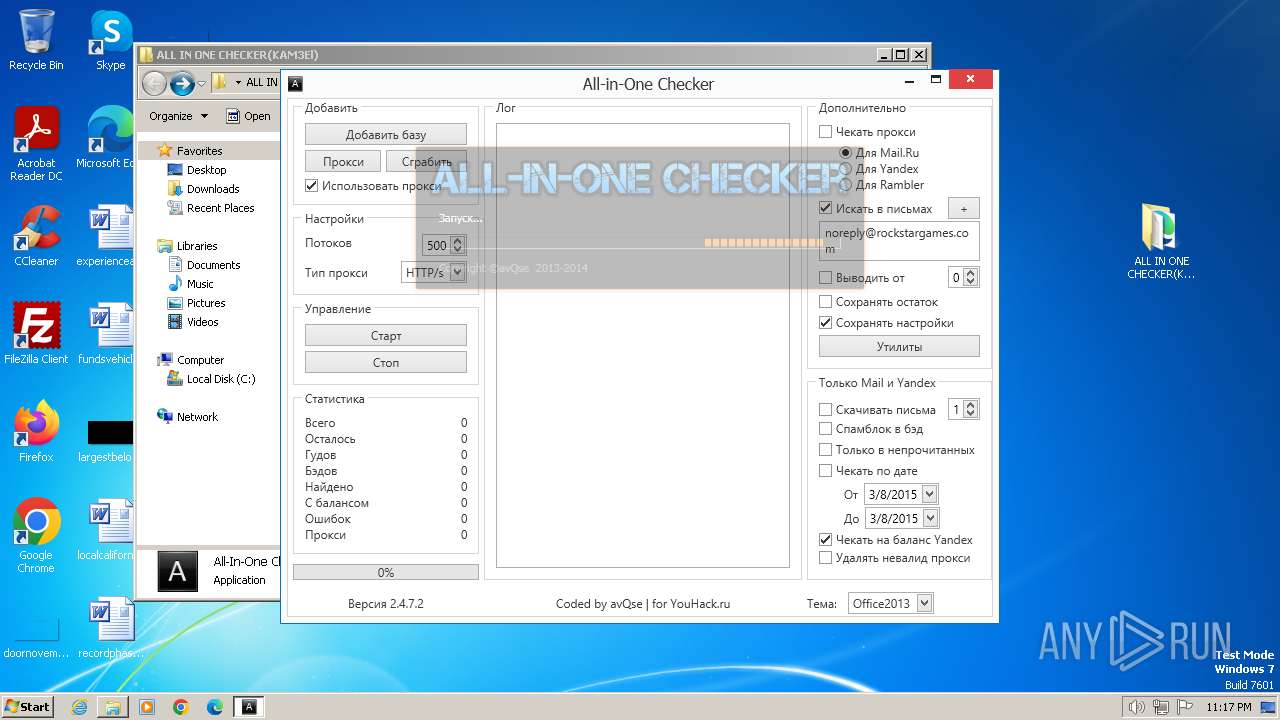The height and width of the screenshot is (720, 1280).
Task: Click the Стоп button
Action: click(x=386, y=362)
